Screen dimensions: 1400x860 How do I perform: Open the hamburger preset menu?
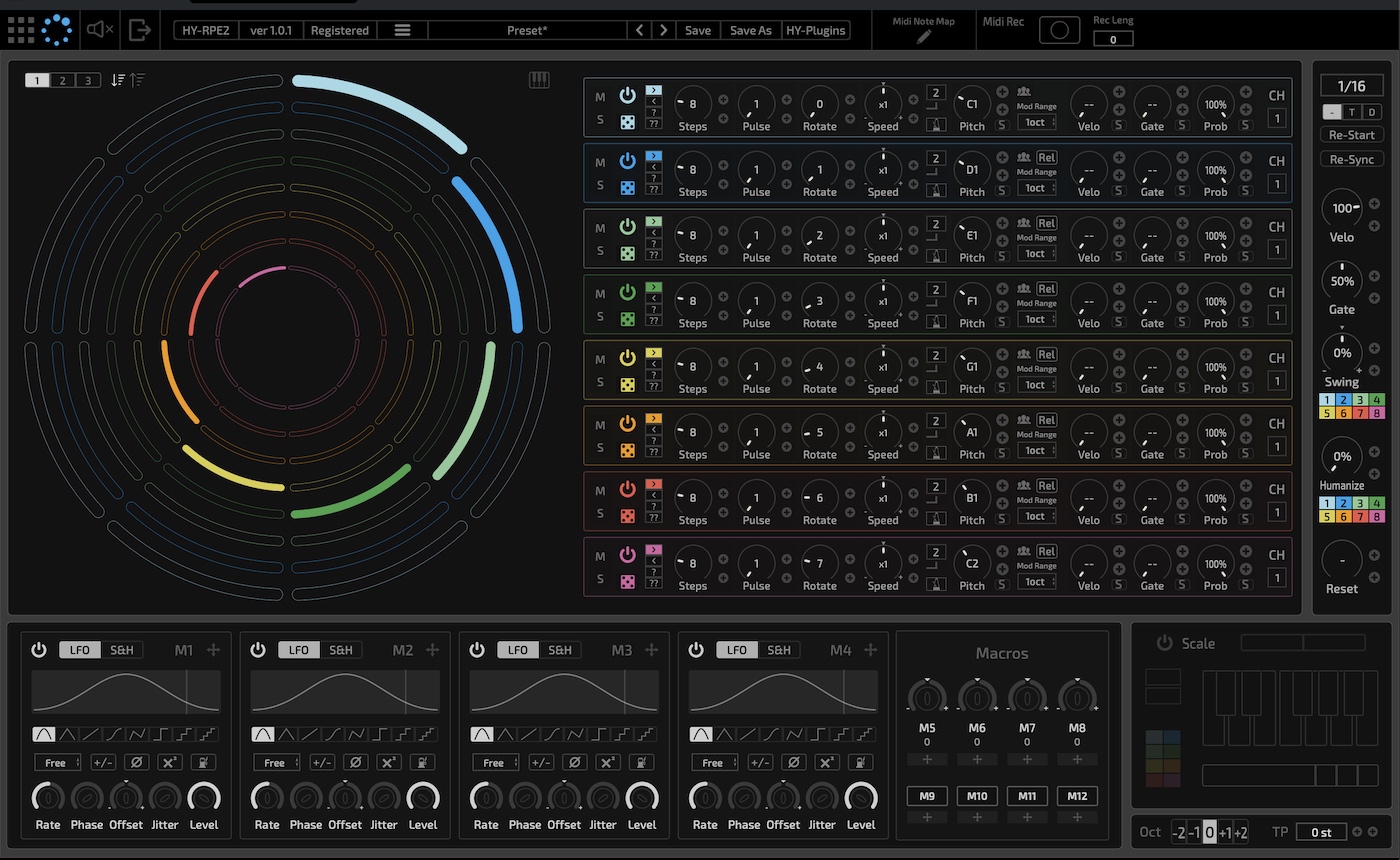click(402, 30)
